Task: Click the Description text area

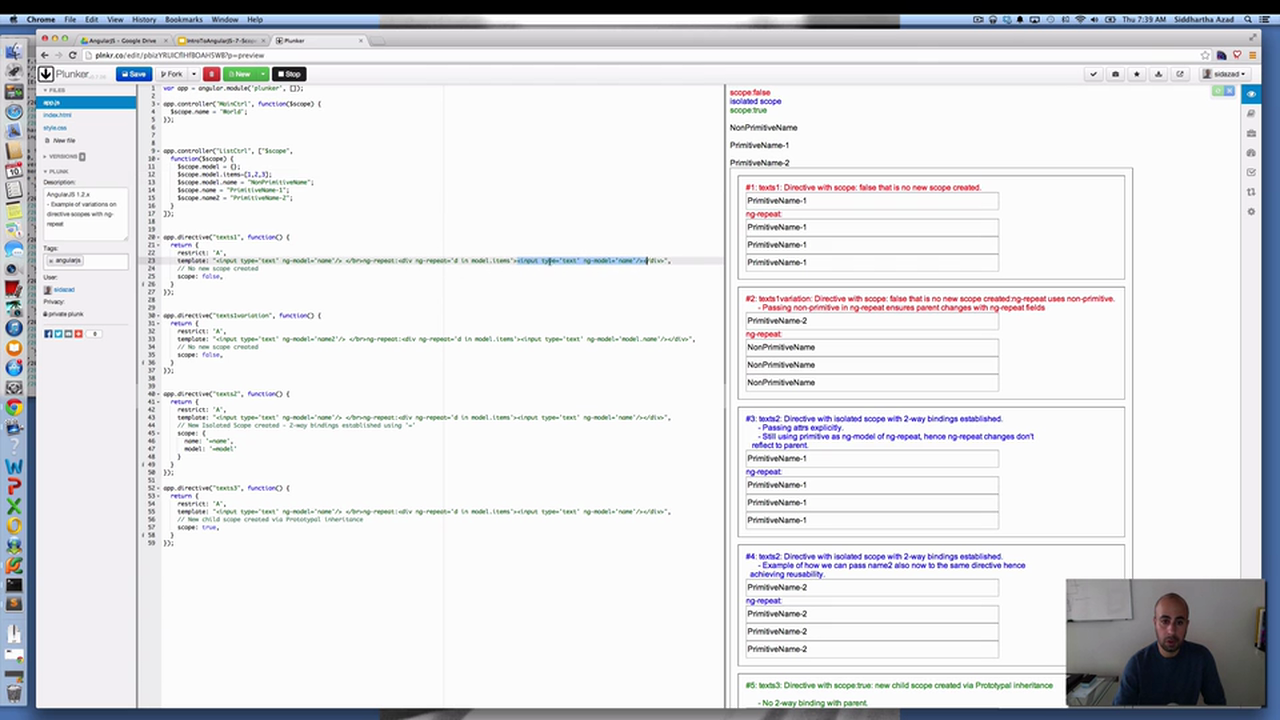Action: coord(85,213)
